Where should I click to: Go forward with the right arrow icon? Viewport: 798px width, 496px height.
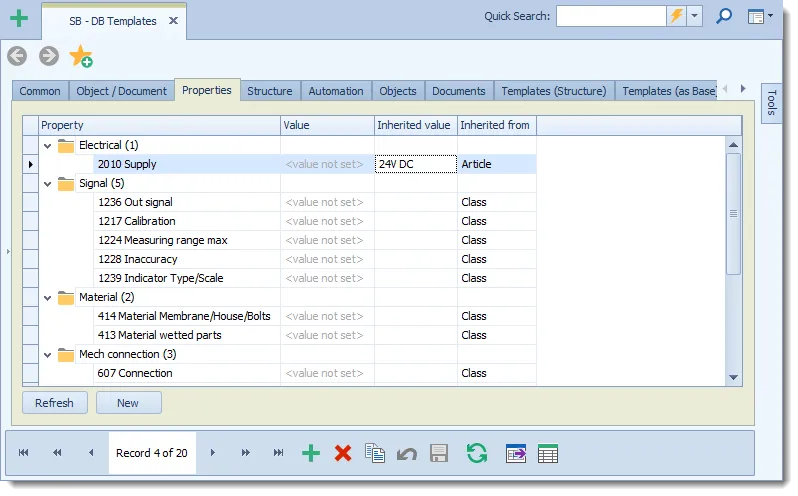pos(49,56)
